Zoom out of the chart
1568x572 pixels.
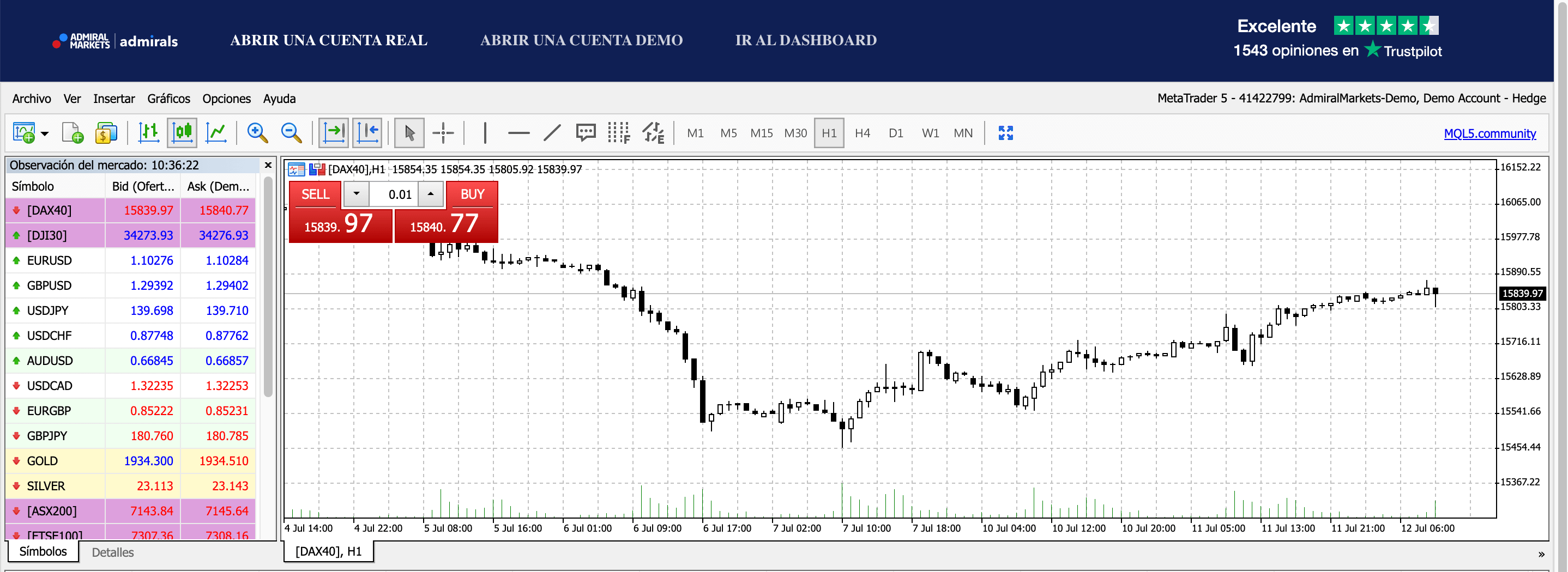tap(291, 133)
